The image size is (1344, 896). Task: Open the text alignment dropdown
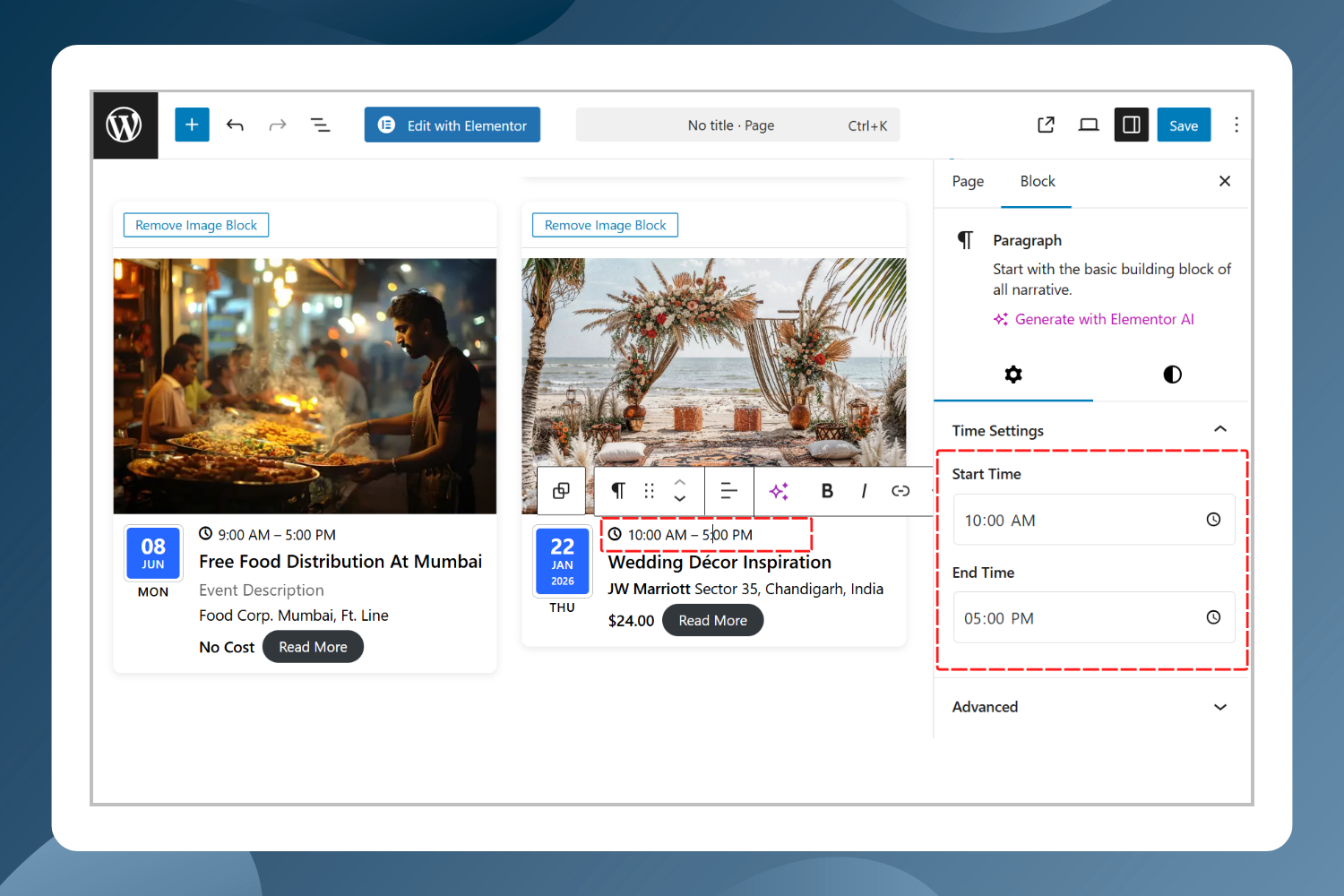(x=728, y=491)
